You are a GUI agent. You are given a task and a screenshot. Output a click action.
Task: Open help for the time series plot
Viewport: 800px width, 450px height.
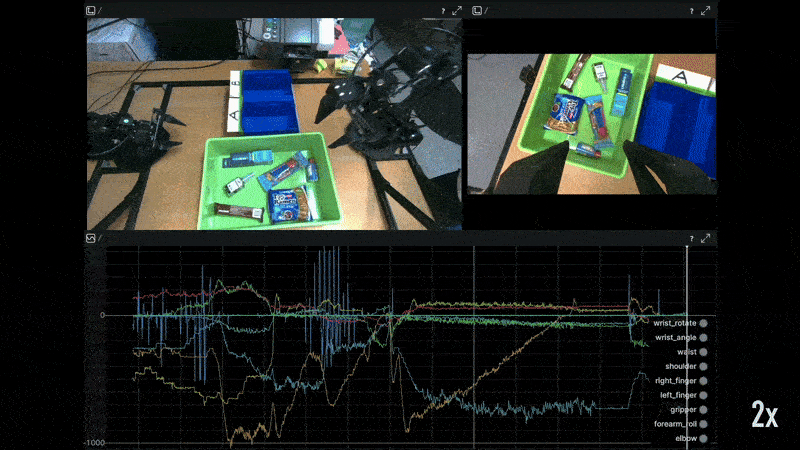coord(691,239)
